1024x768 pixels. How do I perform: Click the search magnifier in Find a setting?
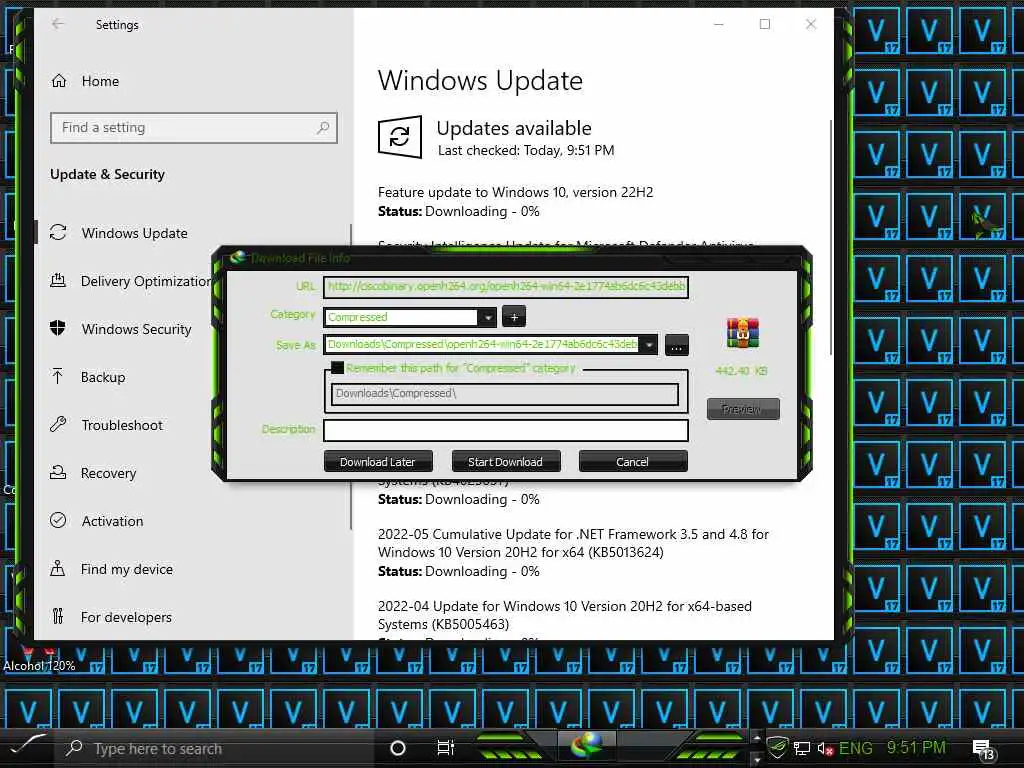click(x=323, y=127)
